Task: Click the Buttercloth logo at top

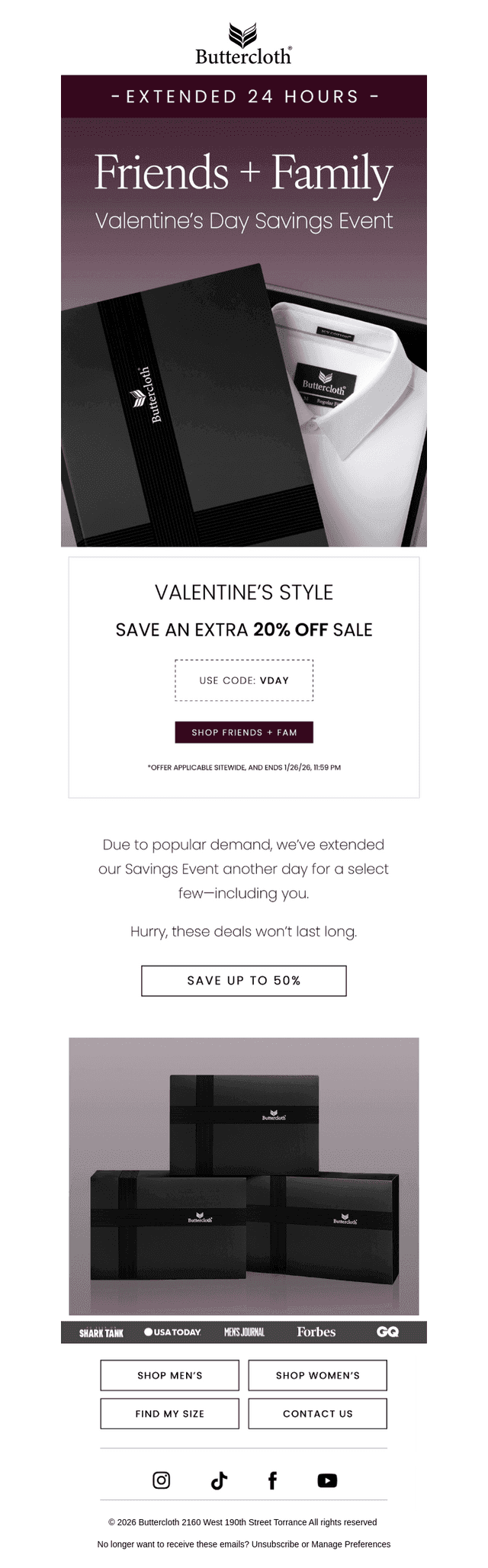Action: click(x=244, y=44)
